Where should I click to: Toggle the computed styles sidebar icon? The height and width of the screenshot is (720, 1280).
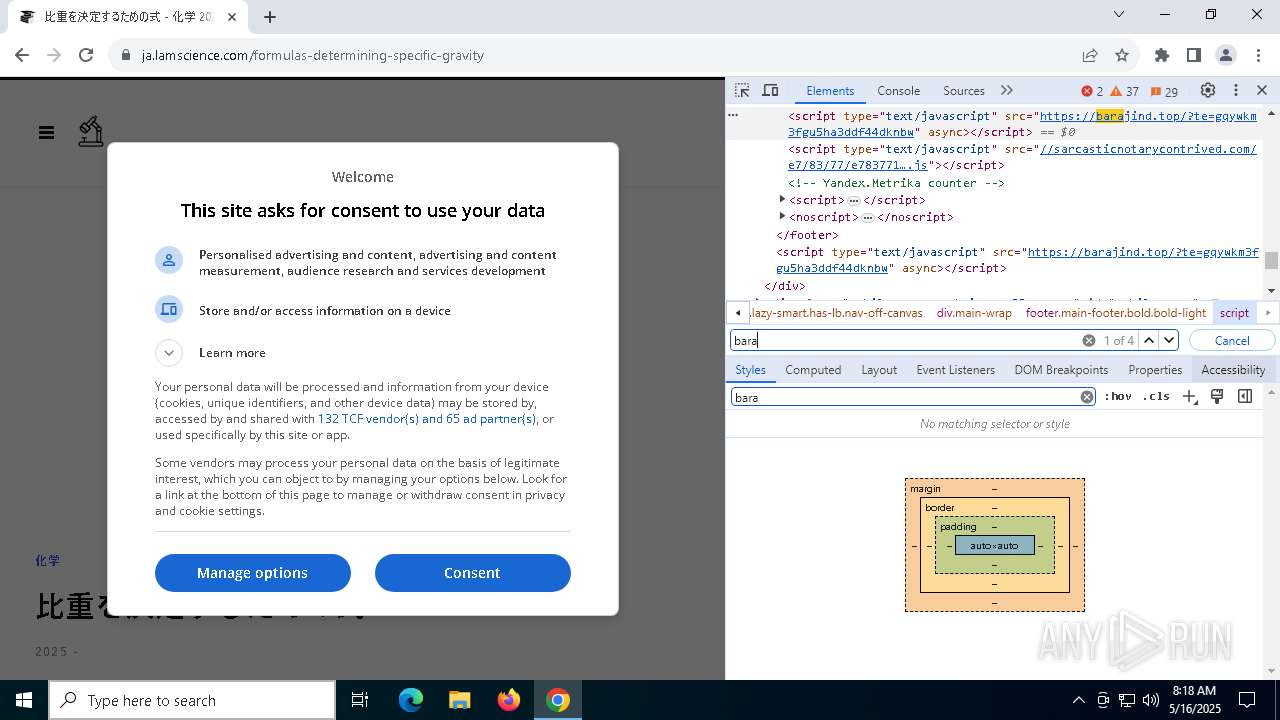1245,397
